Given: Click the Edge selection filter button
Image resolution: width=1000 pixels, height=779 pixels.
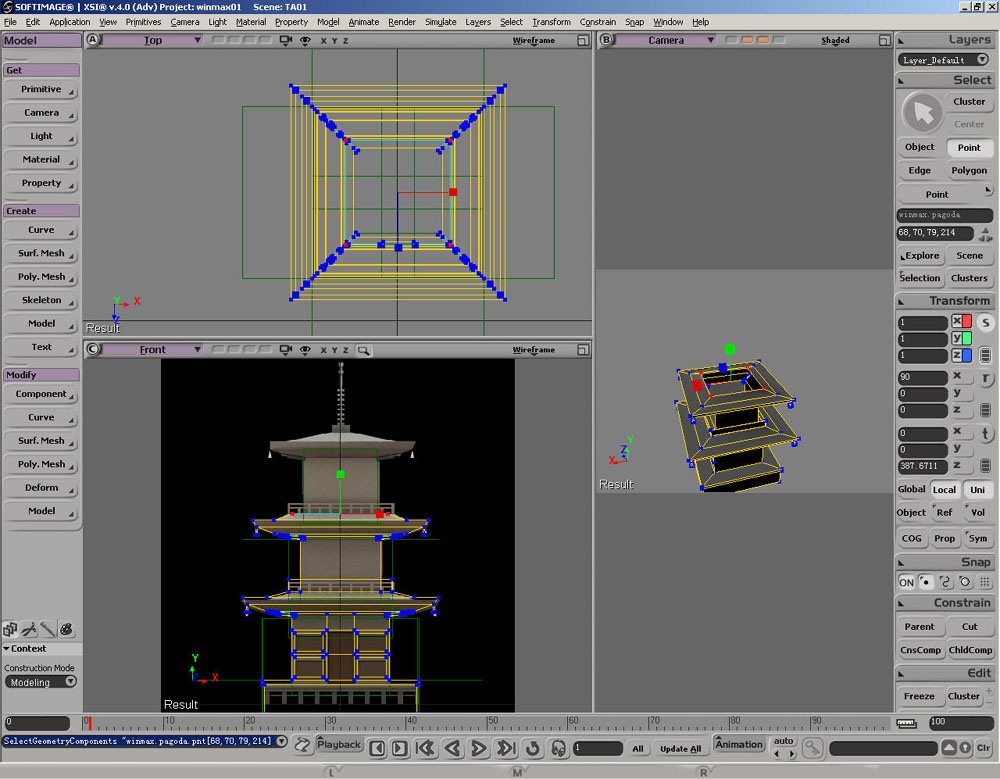Looking at the screenshot, I should point(919,170).
